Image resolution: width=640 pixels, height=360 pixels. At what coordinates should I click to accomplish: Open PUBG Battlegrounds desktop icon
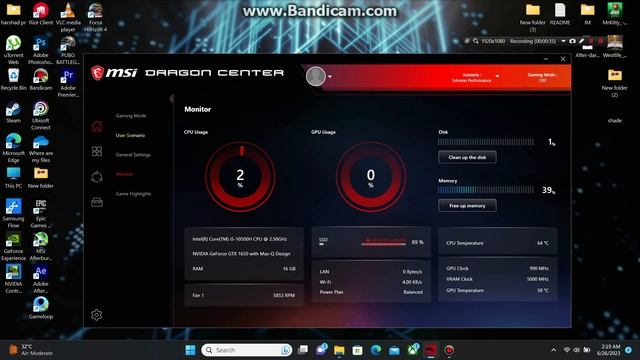pyautogui.click(x=68, y=50)
